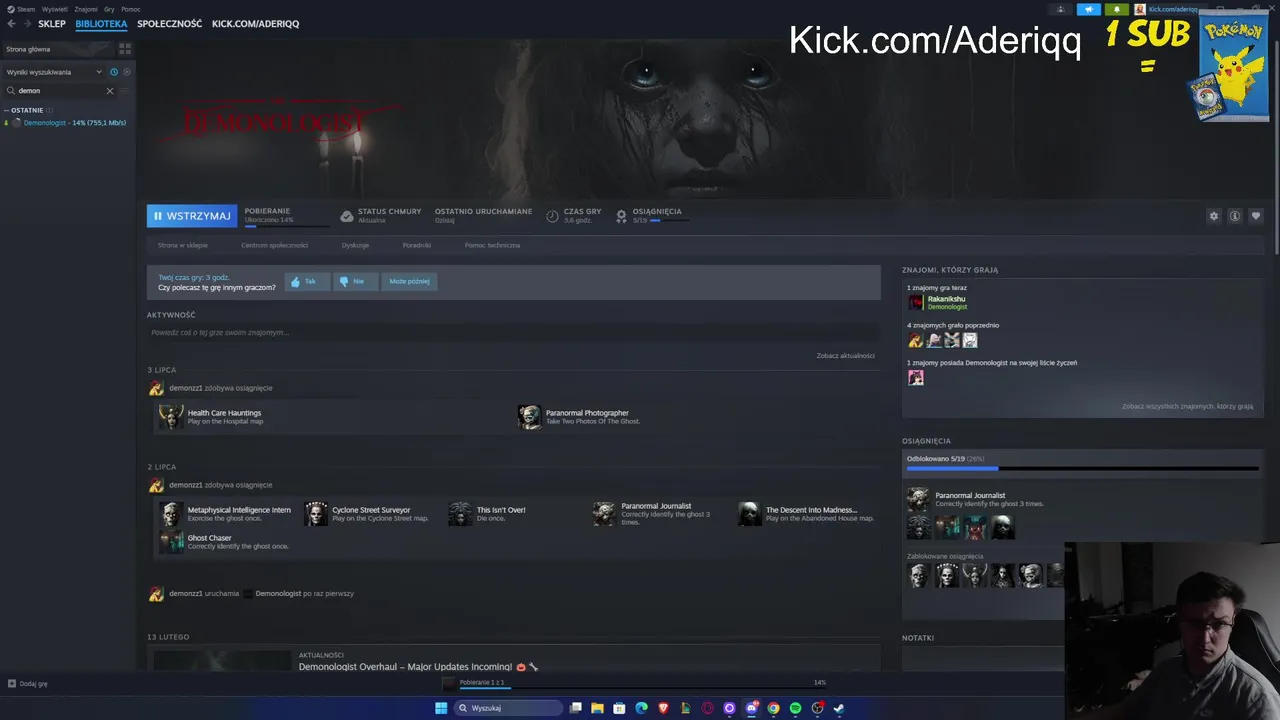This screenshot has height=720, width=1280.
Task: Open the STATUS CHMURY cloud info
Action: (381, 215)
